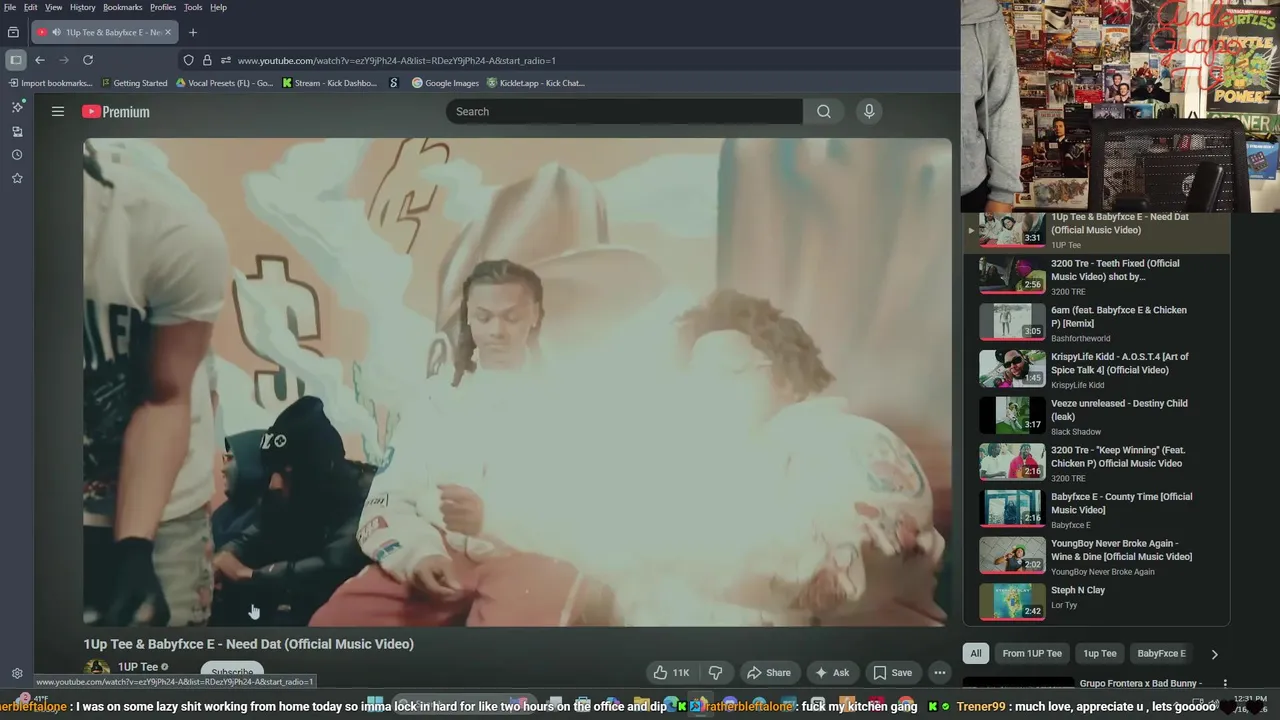
Task: Play 3200 Tre Keep Winning video
Action: click(x=1096, y=464)
